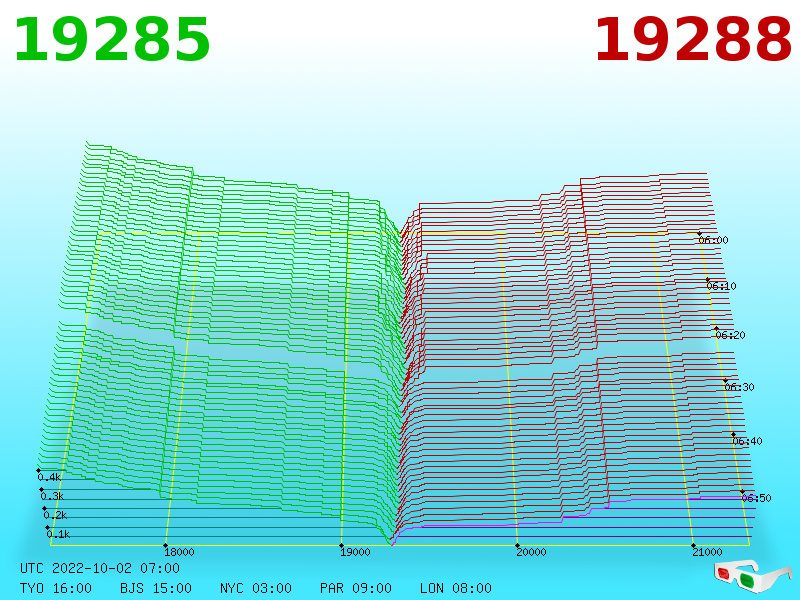Click the 19000 price axis label

[355, 552]
